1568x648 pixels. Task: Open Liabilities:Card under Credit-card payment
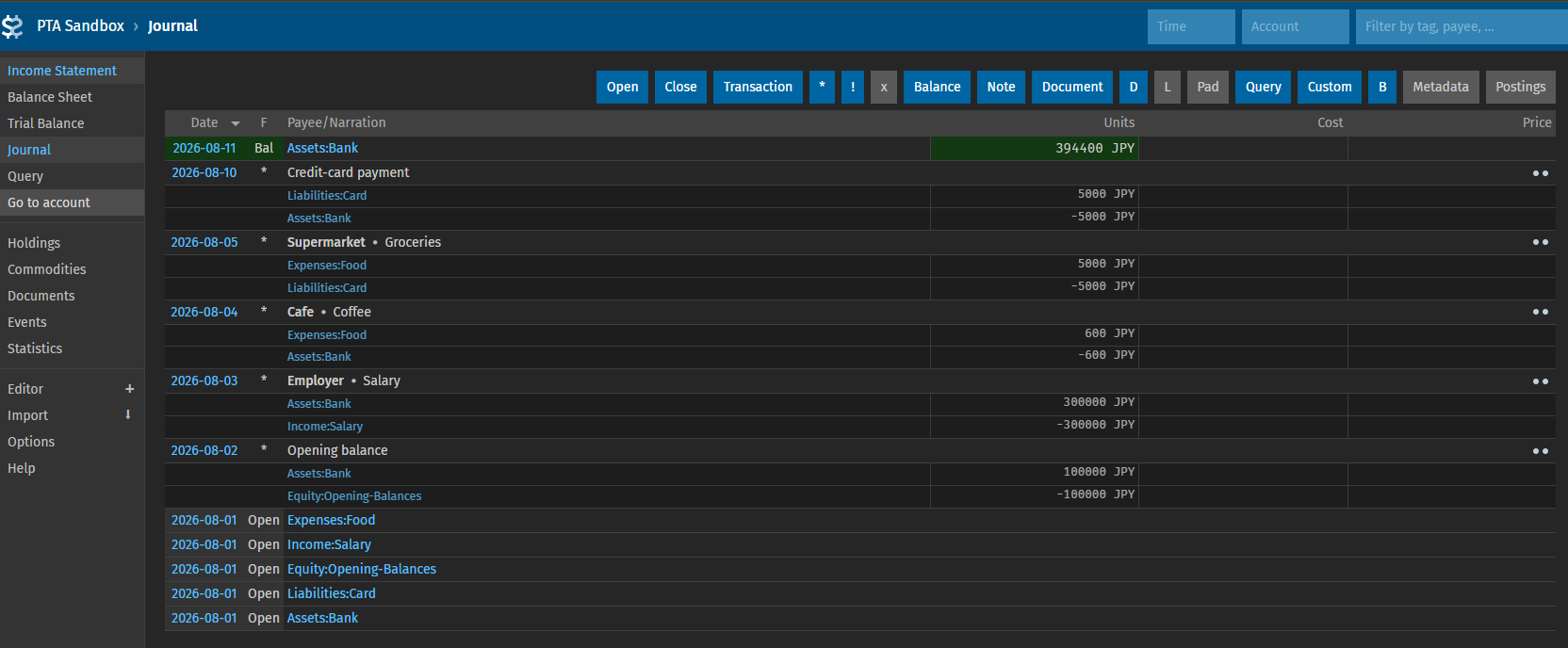[x=327, y=196]
